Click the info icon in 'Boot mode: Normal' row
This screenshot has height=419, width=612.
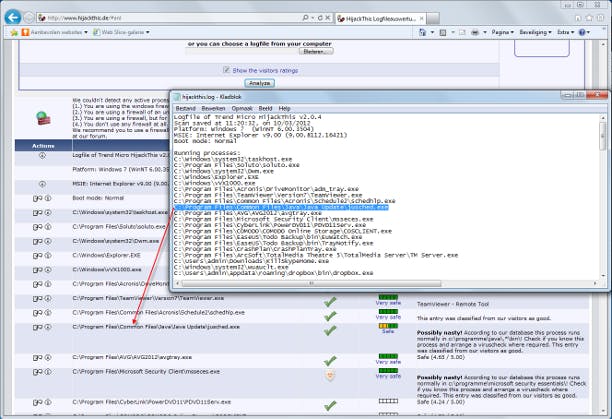(x=48, y=198)
